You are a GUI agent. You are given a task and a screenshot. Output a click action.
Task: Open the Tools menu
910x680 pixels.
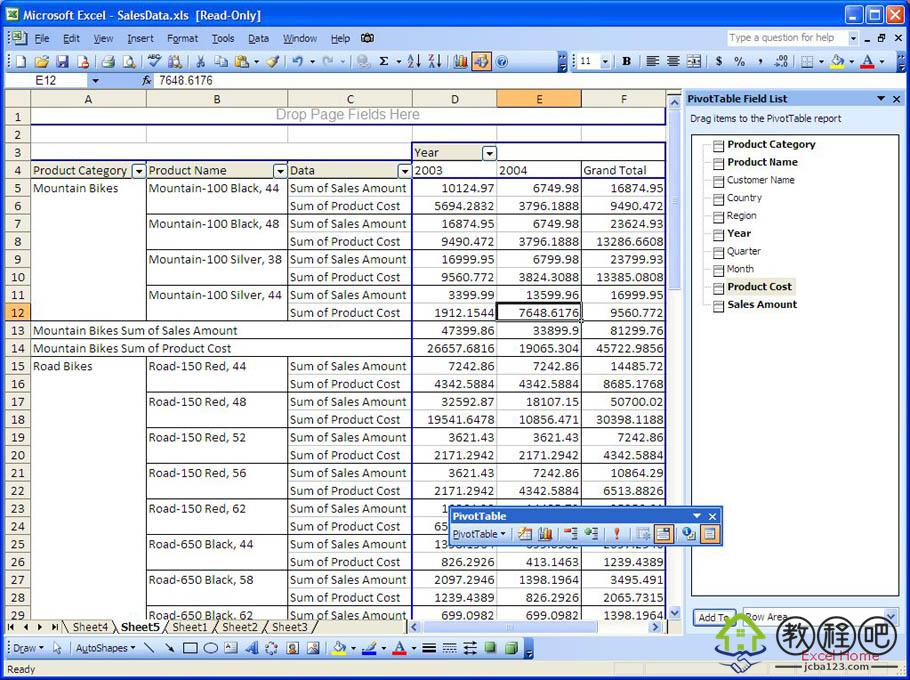[x=223, y=38]
